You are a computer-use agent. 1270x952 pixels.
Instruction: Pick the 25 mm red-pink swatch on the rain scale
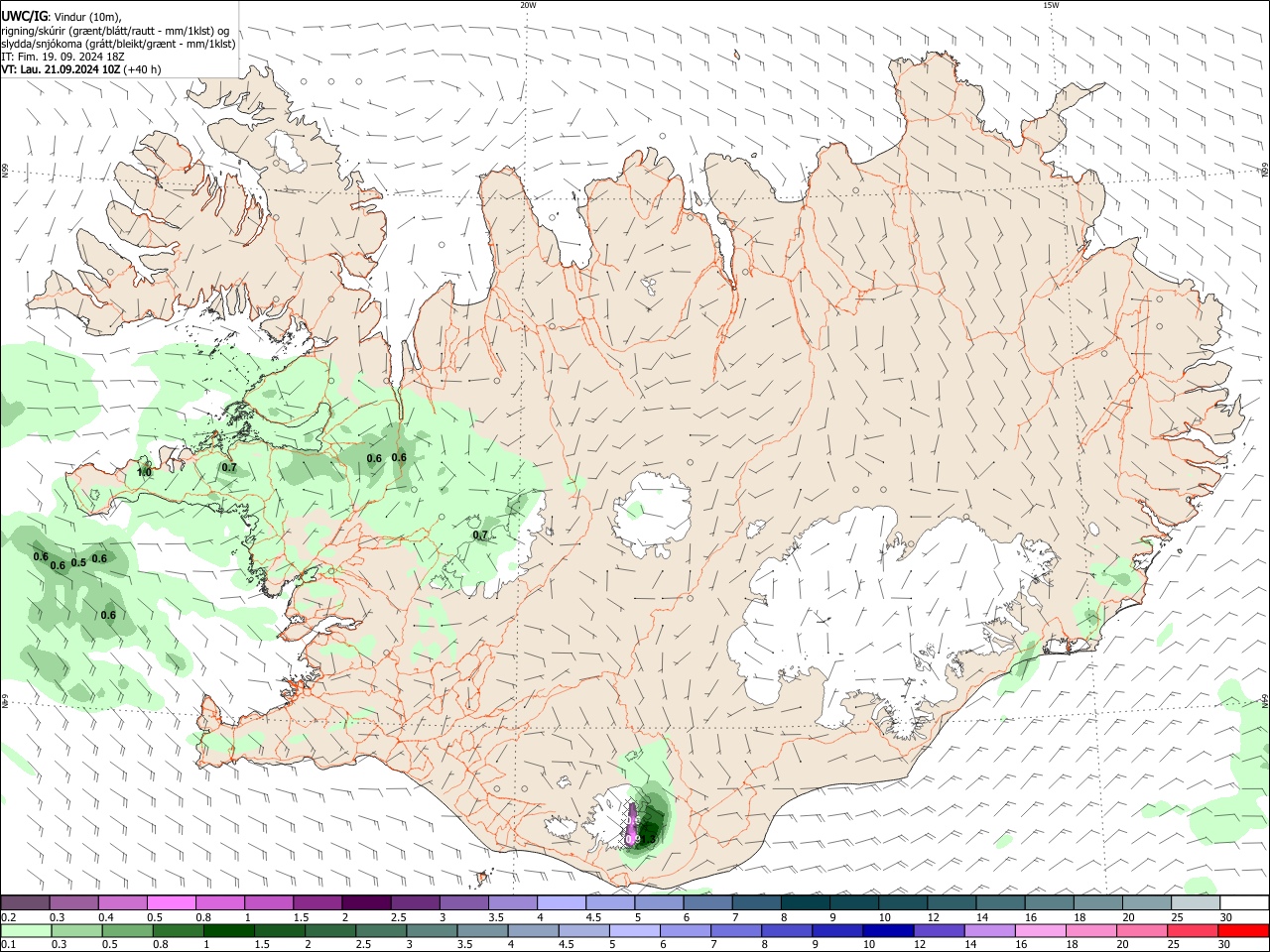click(x=1193, y=930)
